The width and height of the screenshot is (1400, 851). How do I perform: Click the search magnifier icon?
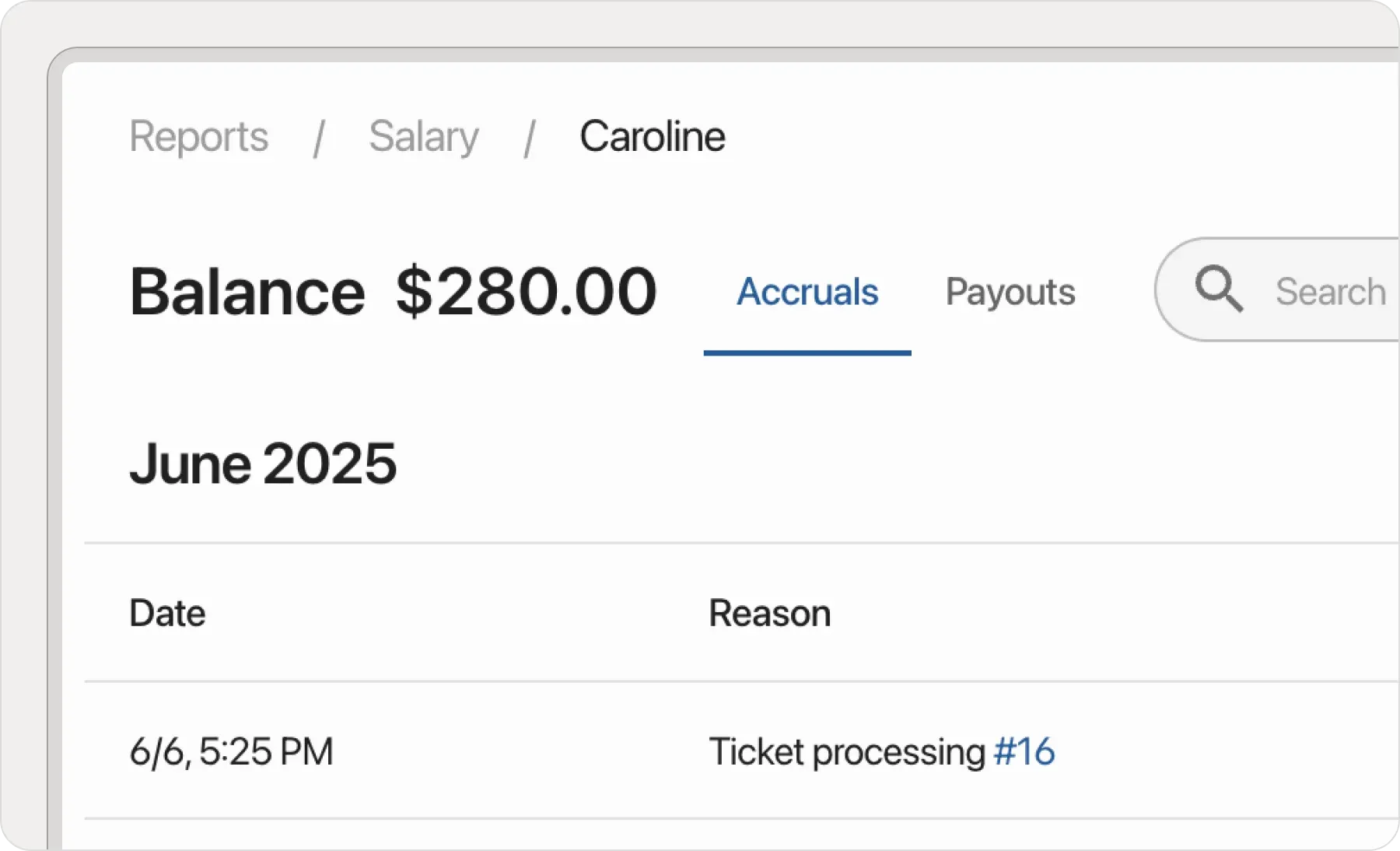(x=1220, y=289)
